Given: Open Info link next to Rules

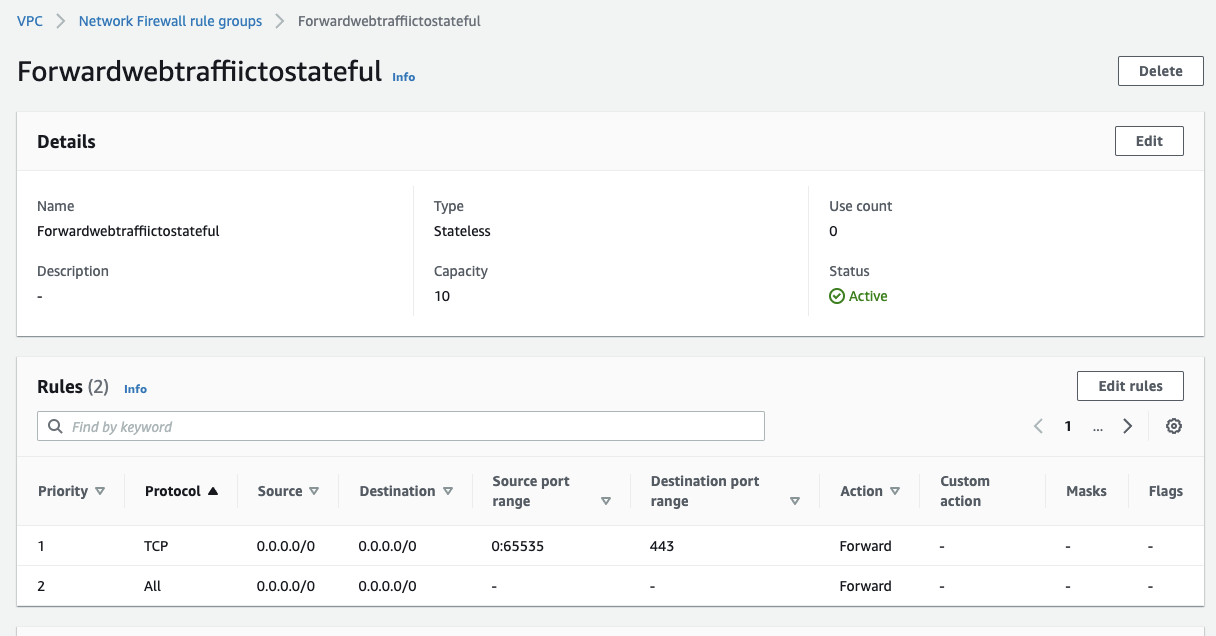Looking at the screenshot, I should [135, 389].
